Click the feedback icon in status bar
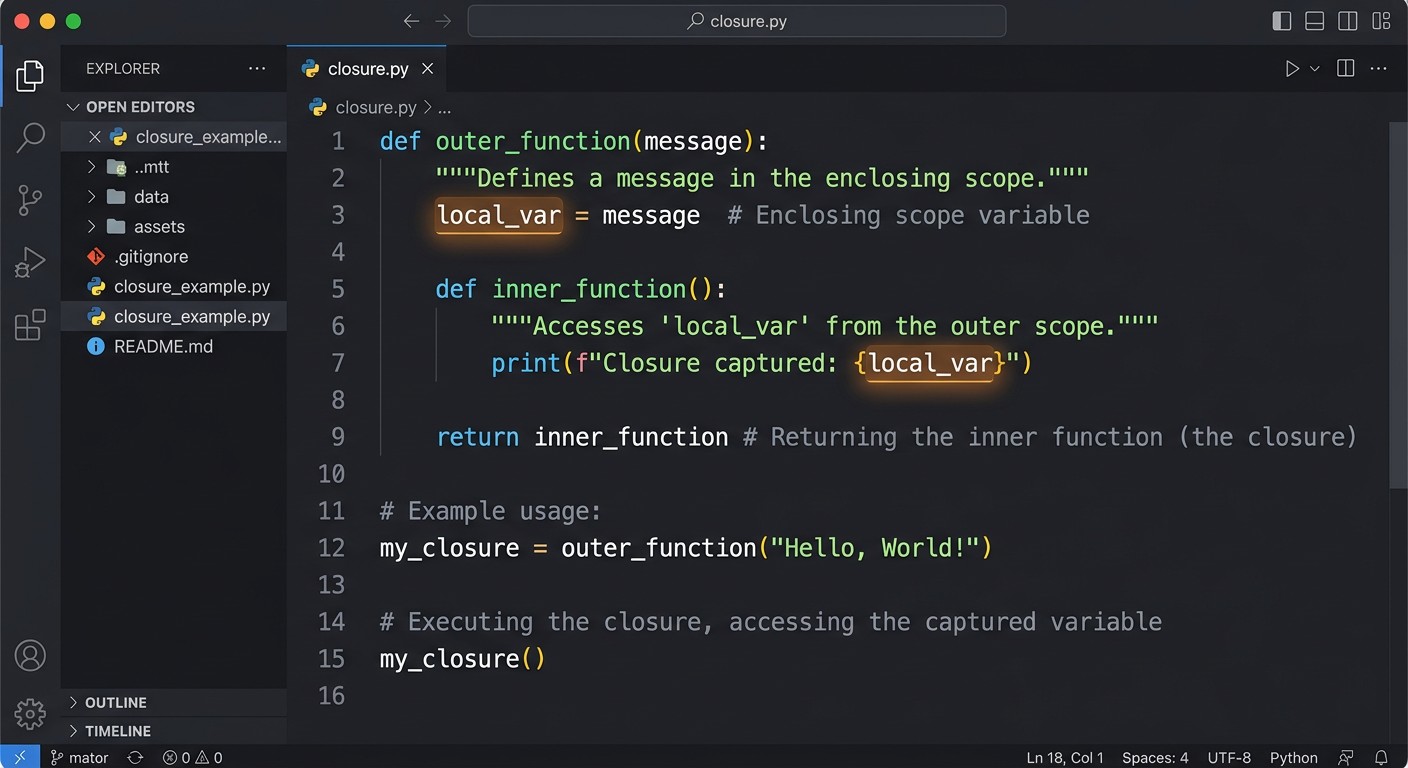 pyautogui.click(x=1346, y=757)
